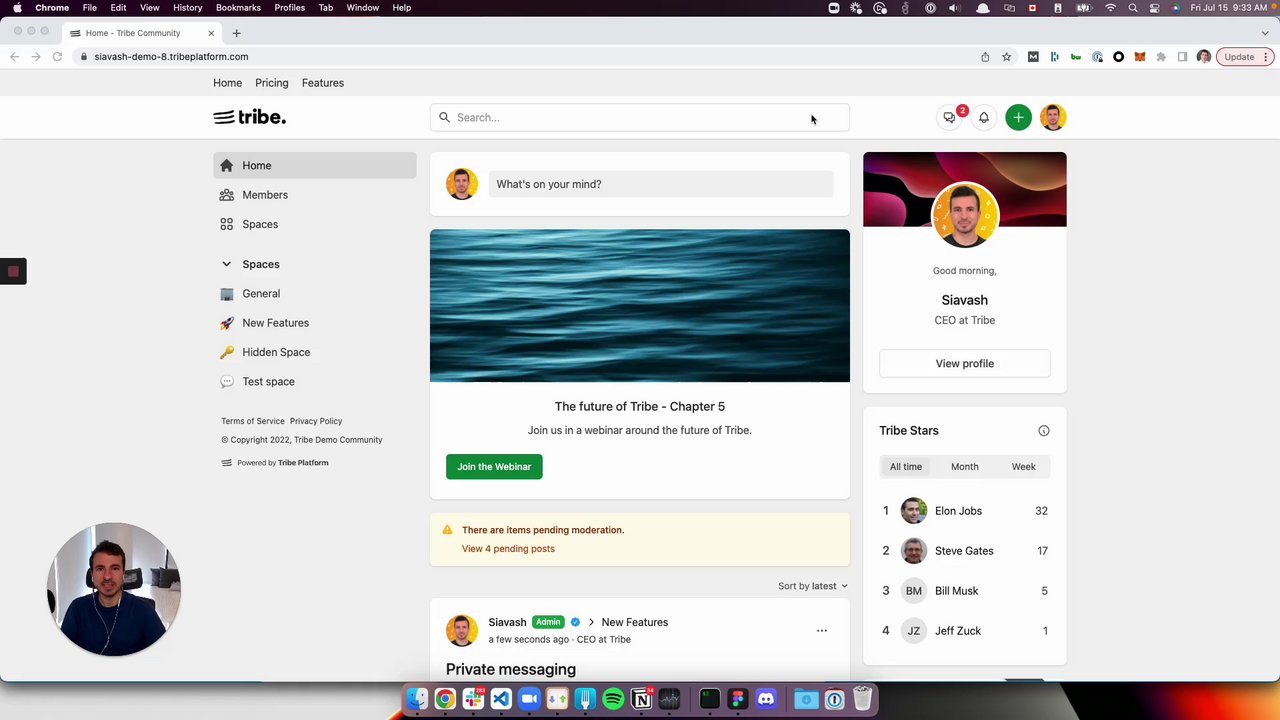Open Spotify from the Dock

[614, 699]
